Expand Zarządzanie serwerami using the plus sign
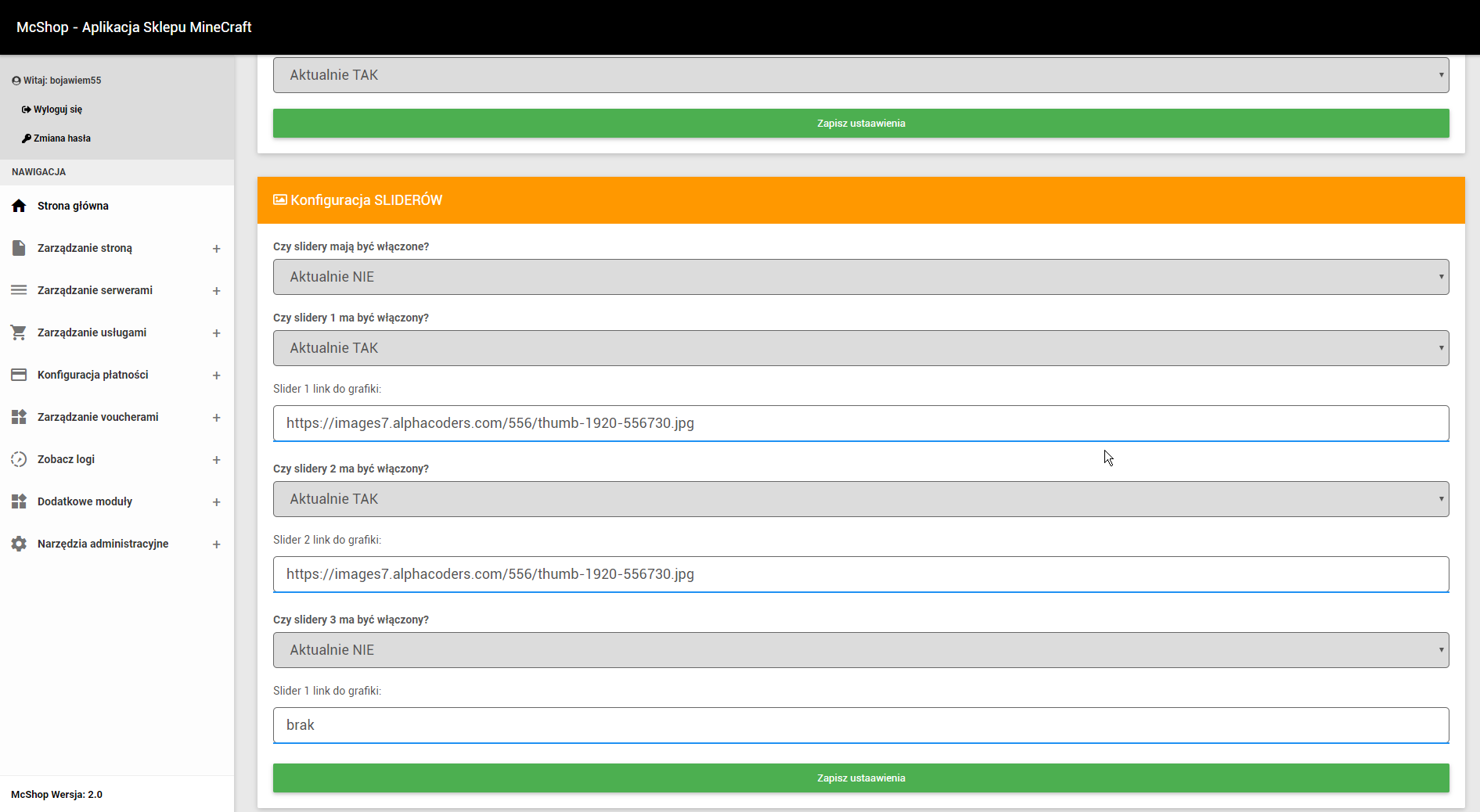Viewport: 1480px width, 812px height. 217,291
